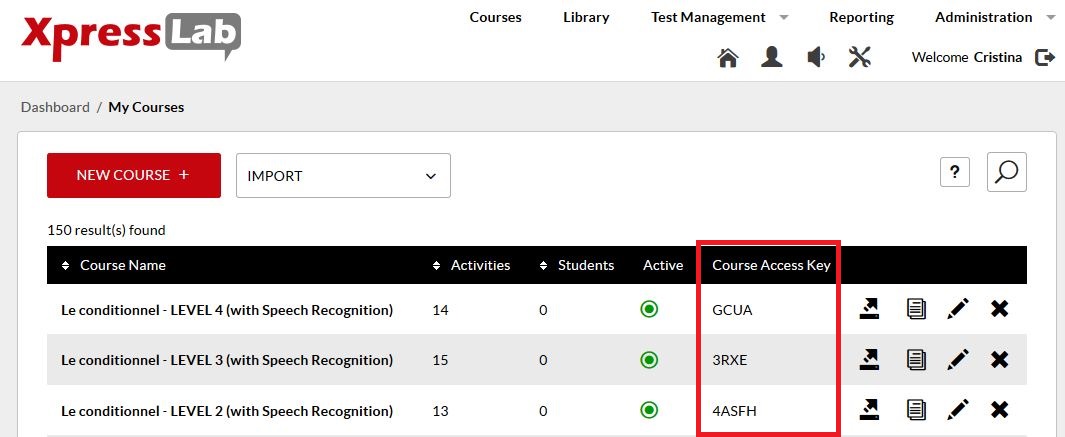
Task: Edit the LEVEL 2 course with pencil
Action: (x=958, y=410)
